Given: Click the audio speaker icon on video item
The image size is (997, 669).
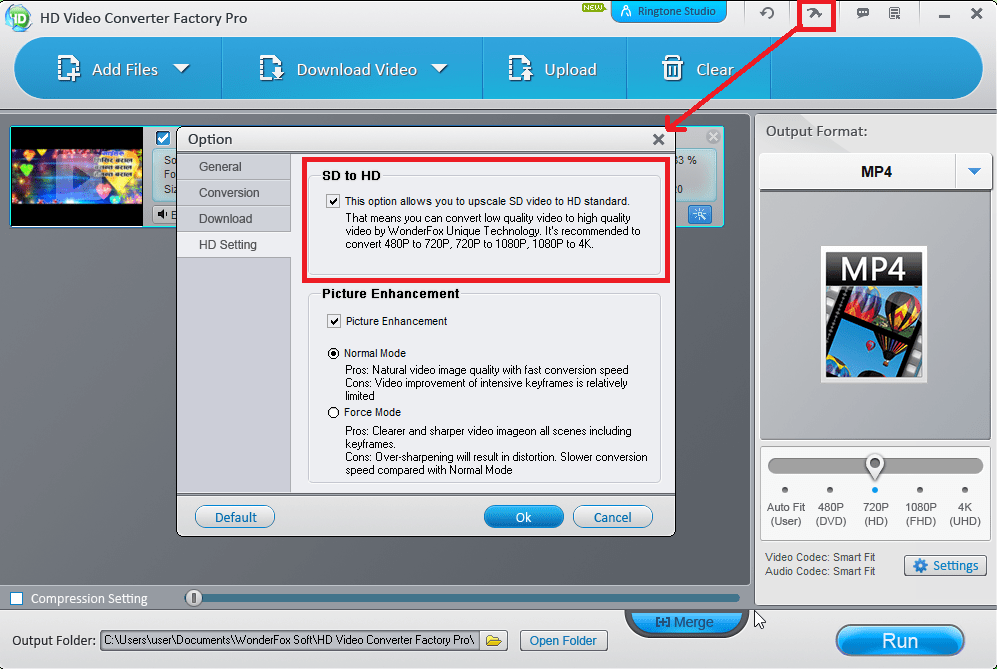Looking at the screenshot, I should tap(163, 214).
